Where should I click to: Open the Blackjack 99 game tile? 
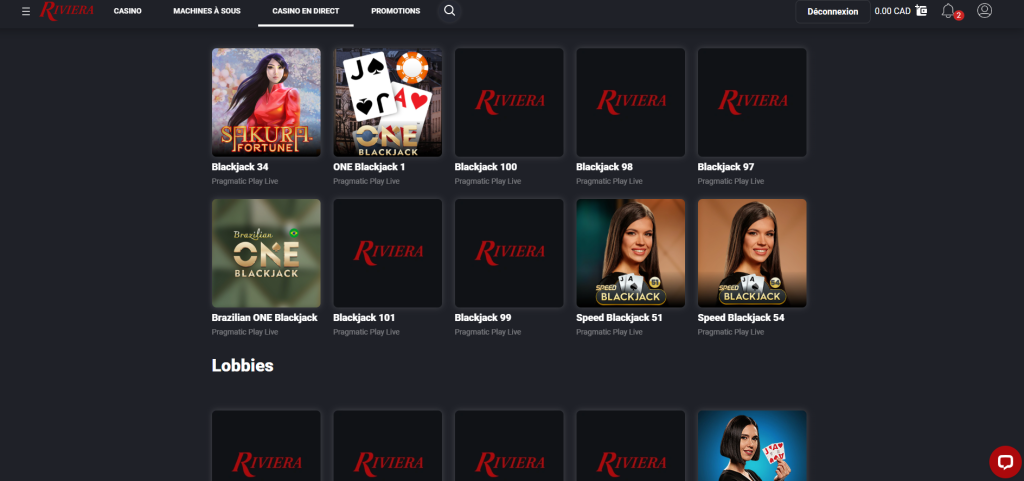(x=509, y=253)
